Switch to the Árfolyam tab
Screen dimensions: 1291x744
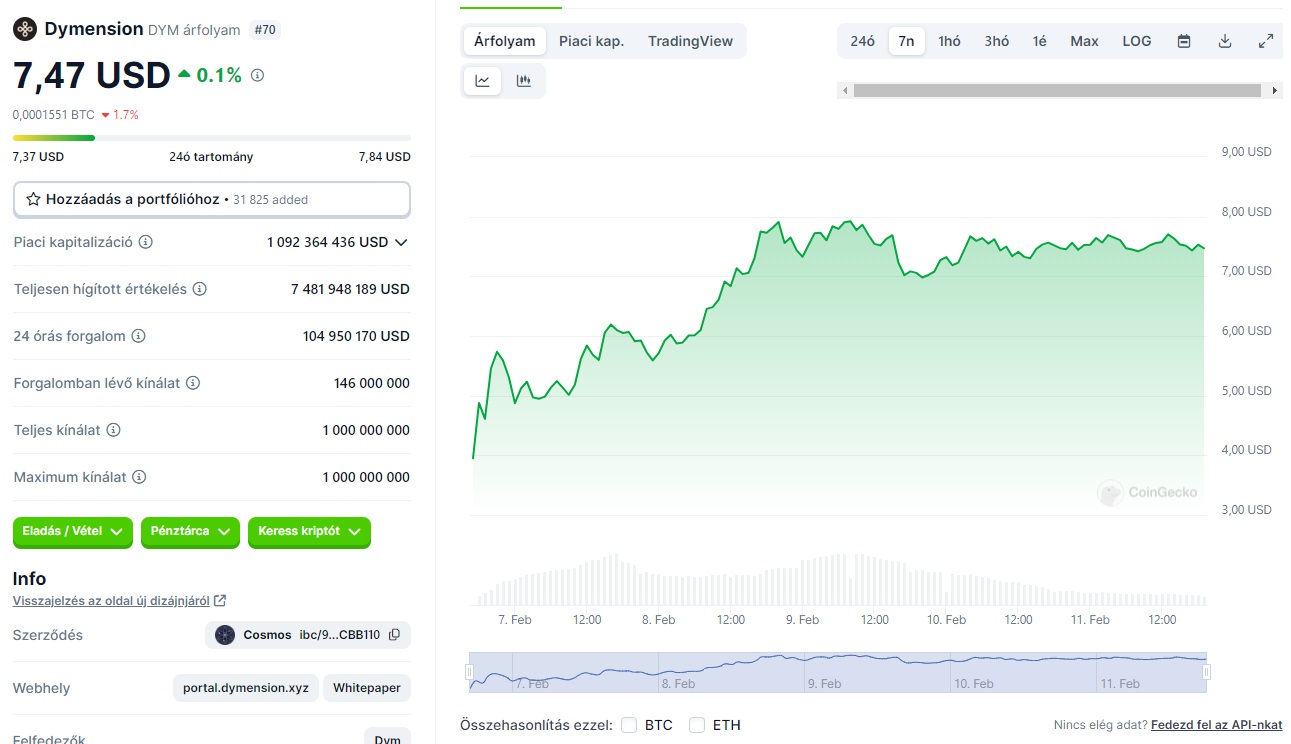[505, 41]
